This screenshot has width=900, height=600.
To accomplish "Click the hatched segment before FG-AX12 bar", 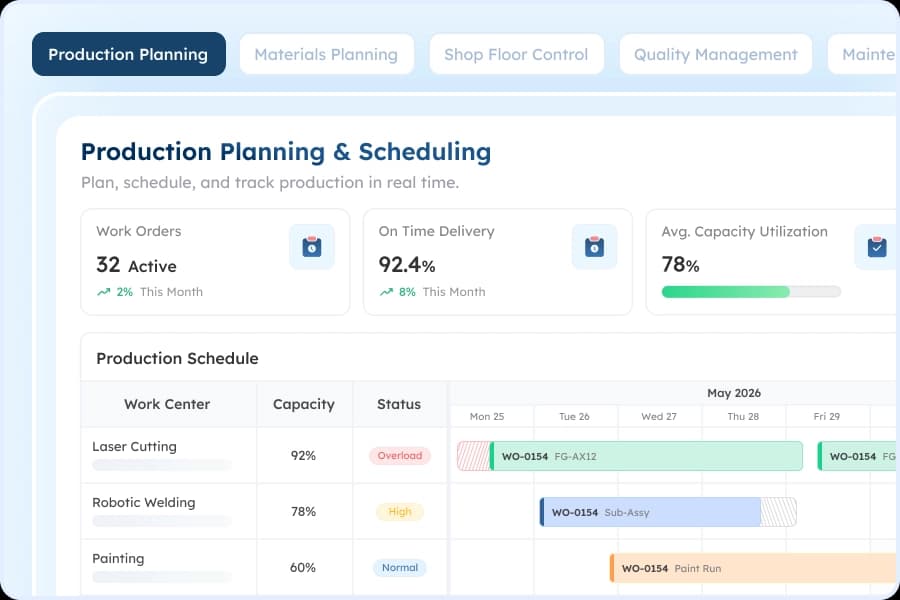I will click(474, 456).
